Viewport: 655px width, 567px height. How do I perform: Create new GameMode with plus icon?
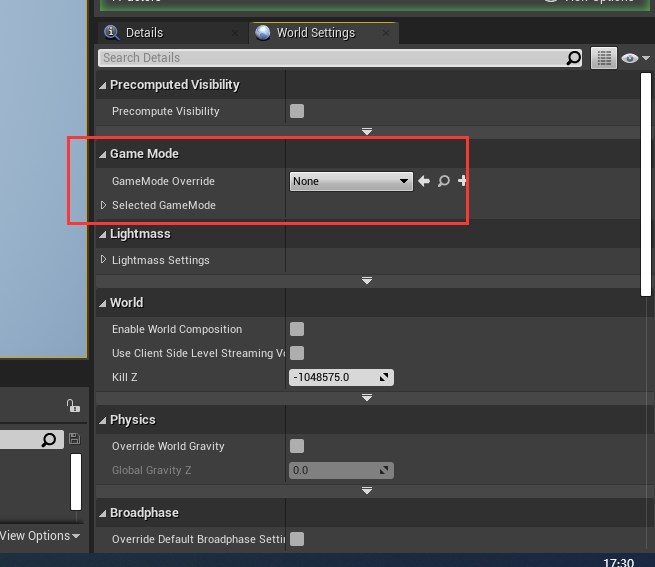click(x=462, y=181)
